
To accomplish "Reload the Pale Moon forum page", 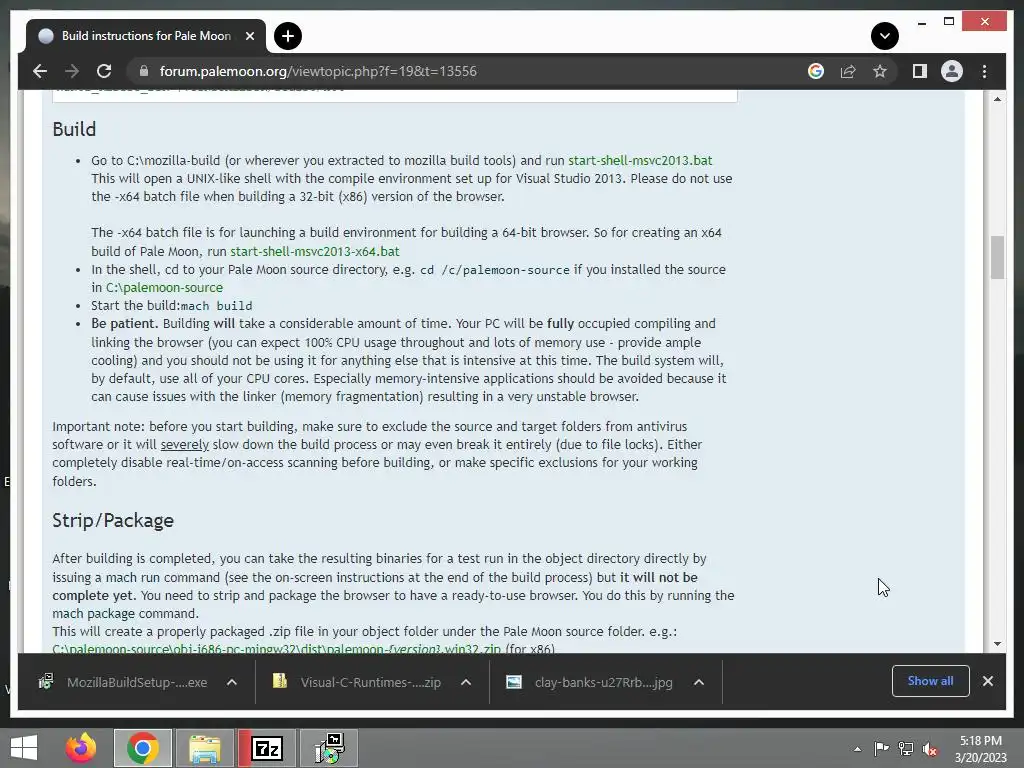I will tap(104, 71).
